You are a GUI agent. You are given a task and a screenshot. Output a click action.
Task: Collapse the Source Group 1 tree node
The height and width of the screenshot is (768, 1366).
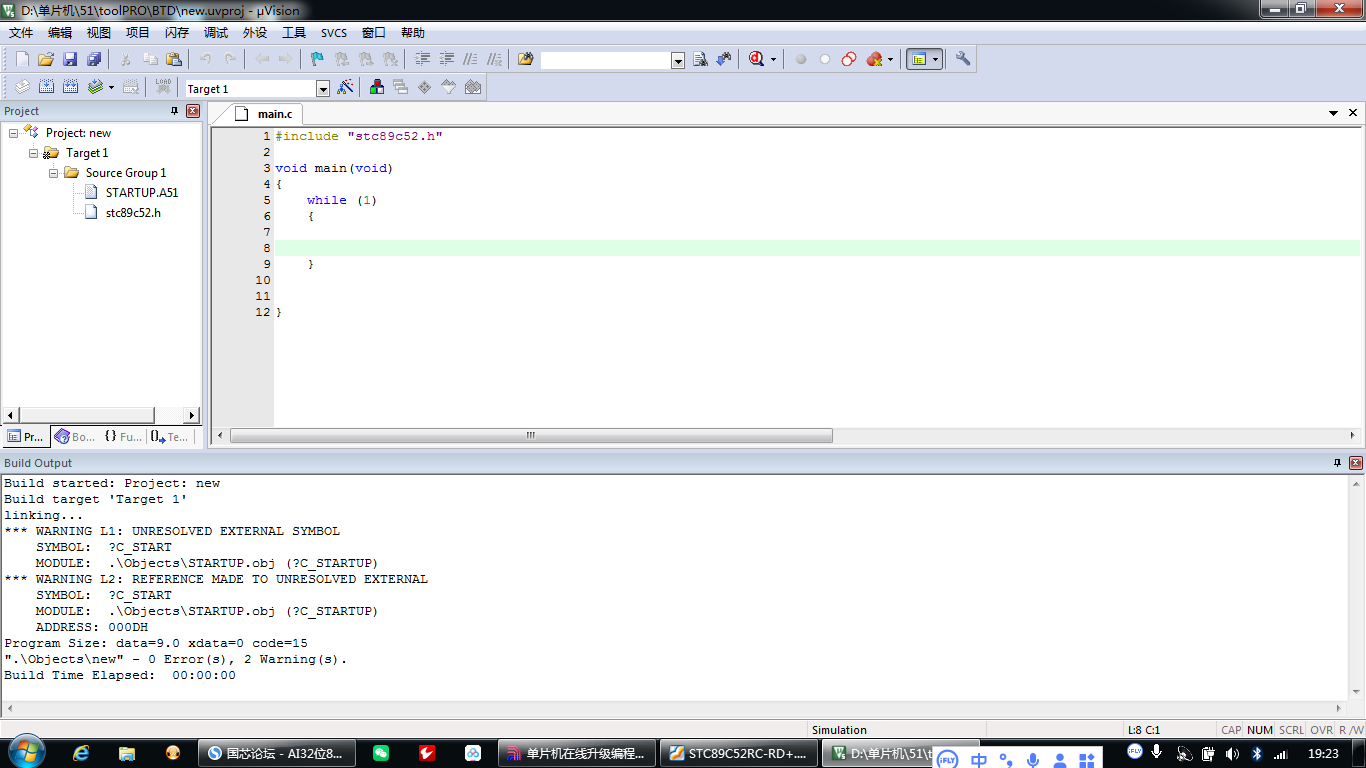click(x=54, y=173)
